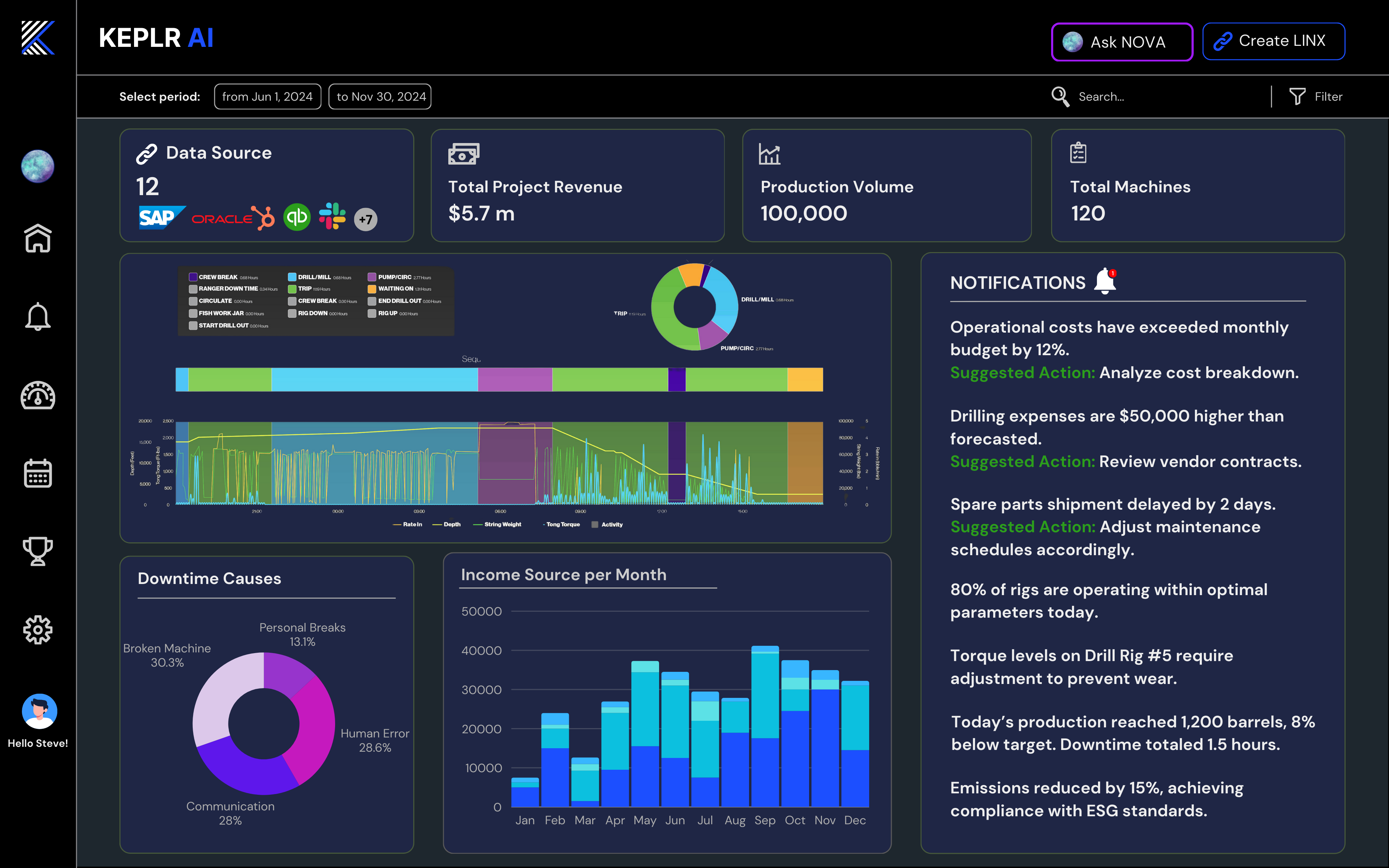The height and width of the screenshot is (868, 1389).
Task: Click the Production Volume 100,000 value
Action: pyautogui.click(x=804, y=214)
